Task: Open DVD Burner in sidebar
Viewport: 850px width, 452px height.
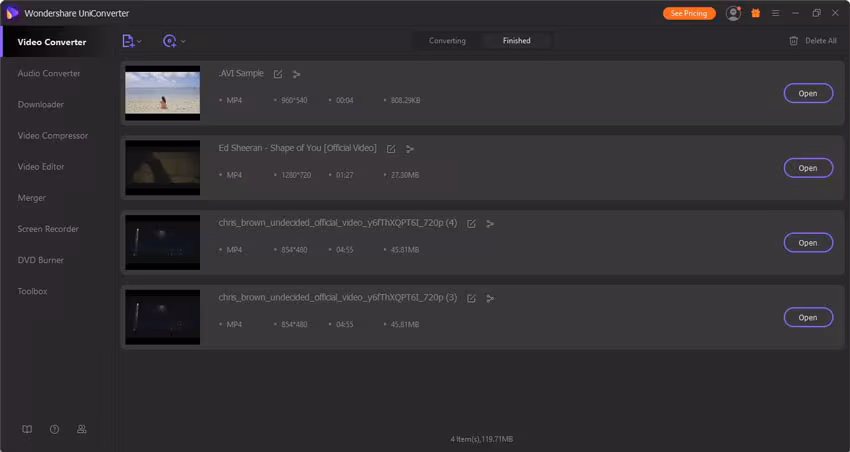Action: click(41, 260)
